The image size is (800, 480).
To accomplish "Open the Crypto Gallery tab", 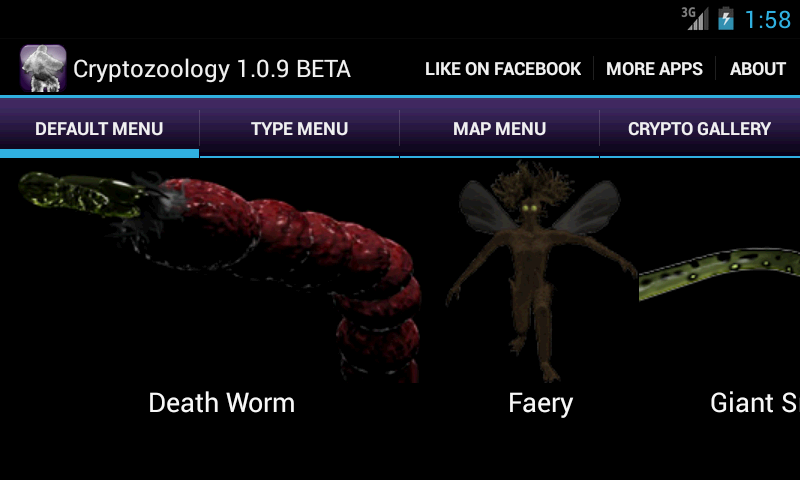I will pos(699,129).
